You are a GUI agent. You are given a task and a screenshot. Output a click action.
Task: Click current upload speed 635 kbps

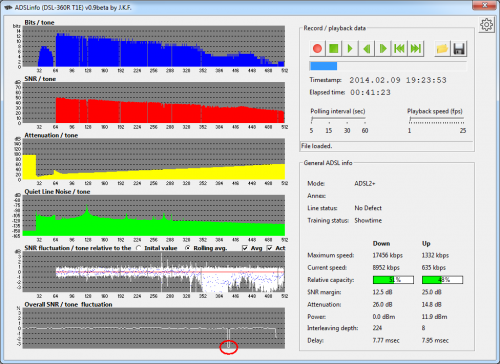[434, 267]
